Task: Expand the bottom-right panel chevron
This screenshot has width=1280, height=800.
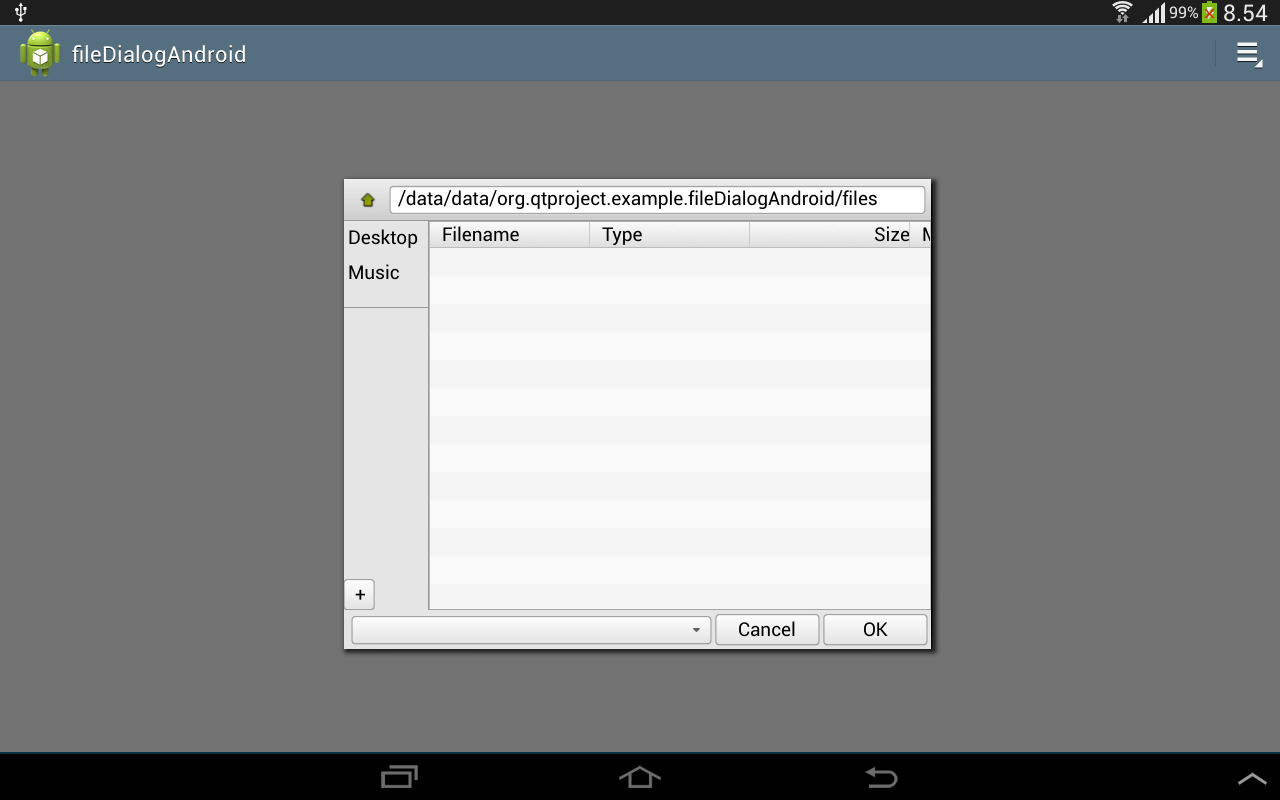Action: [x=1251, y=778]
